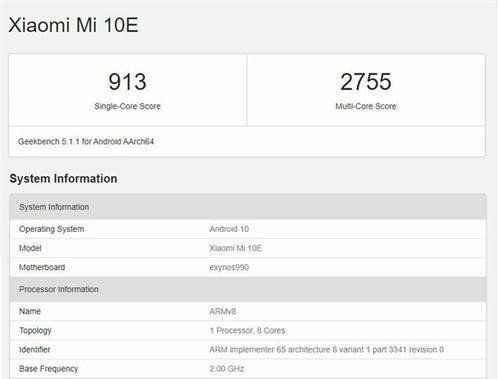The height and width of the screenshot is (379, 500).
Task: Click the Motherboard row label
Action: (x=42, y=267)
